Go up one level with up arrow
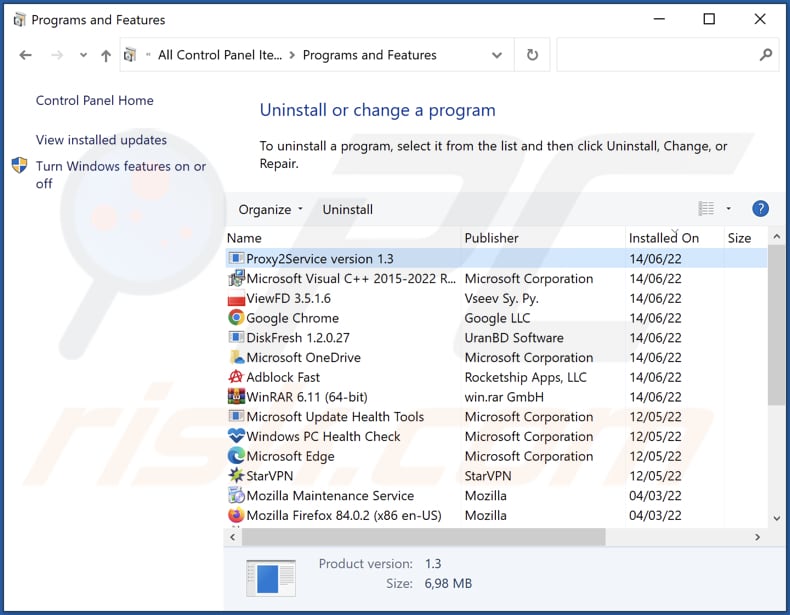Screen dimensions: 790x615 click(106, 55)
